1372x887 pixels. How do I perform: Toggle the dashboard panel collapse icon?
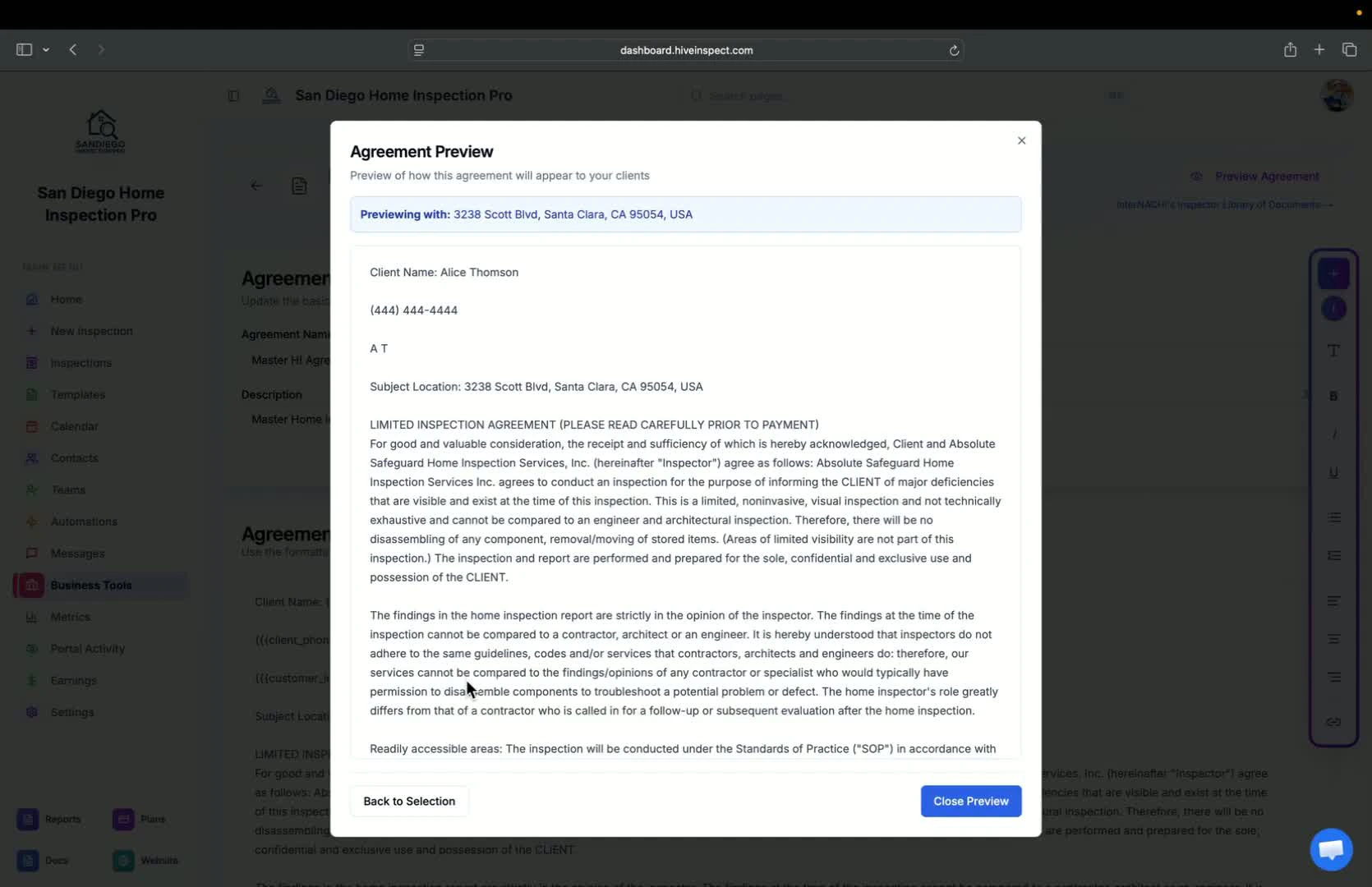233,95
